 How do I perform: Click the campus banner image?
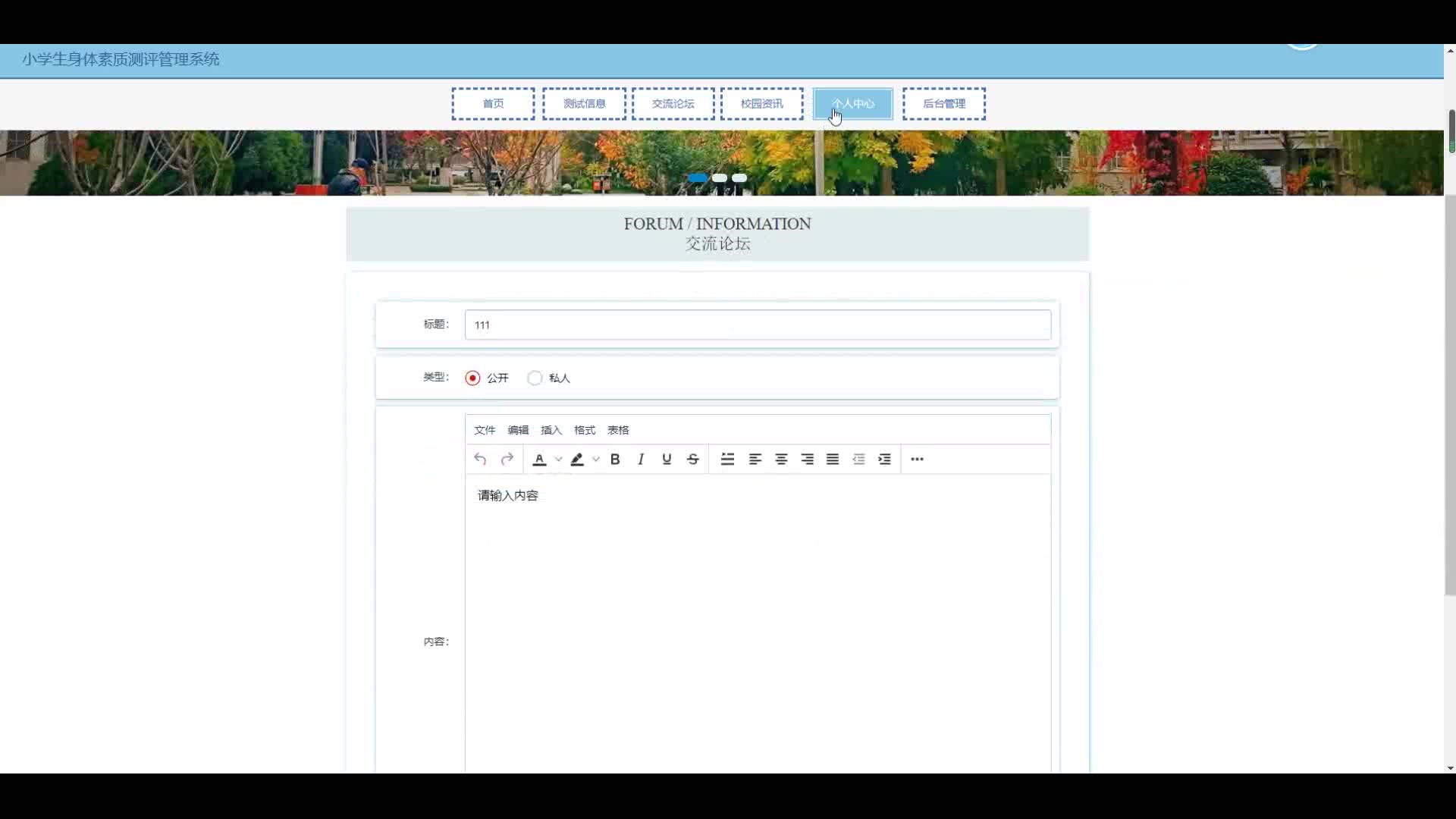pos(721,163)
